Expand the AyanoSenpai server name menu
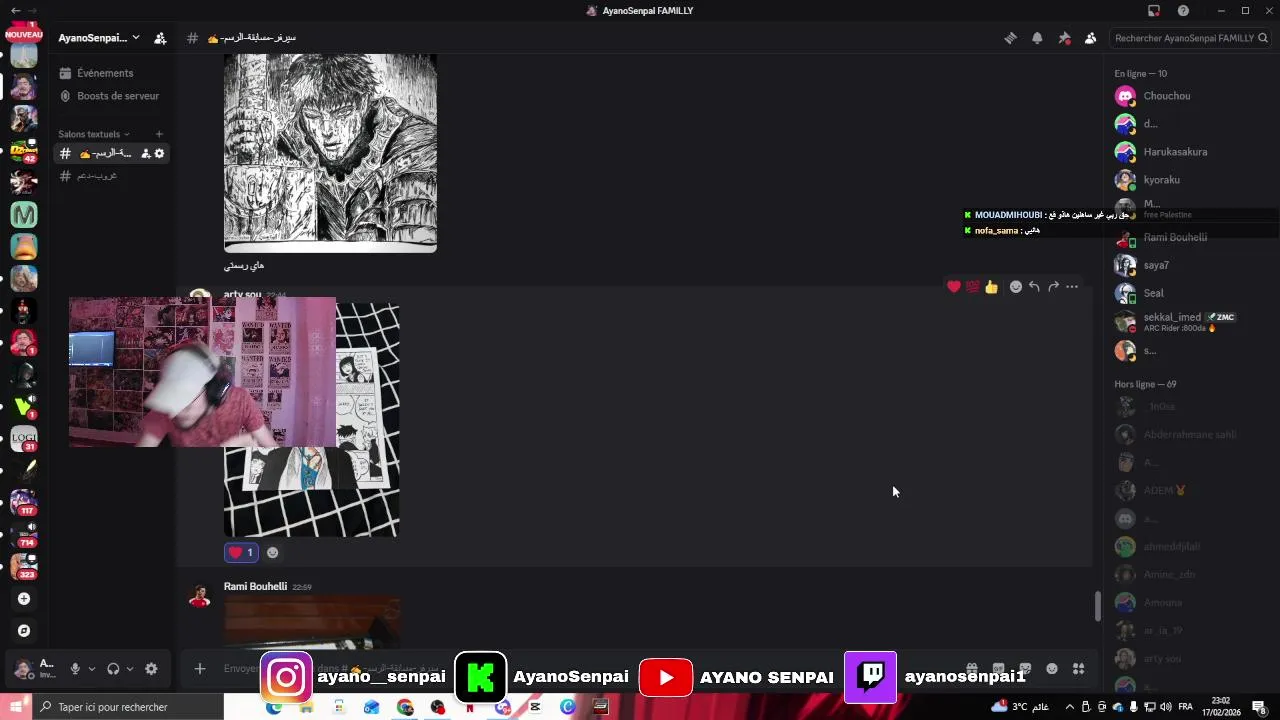Viewport: 1280px width, 720px height. point(99,38)
